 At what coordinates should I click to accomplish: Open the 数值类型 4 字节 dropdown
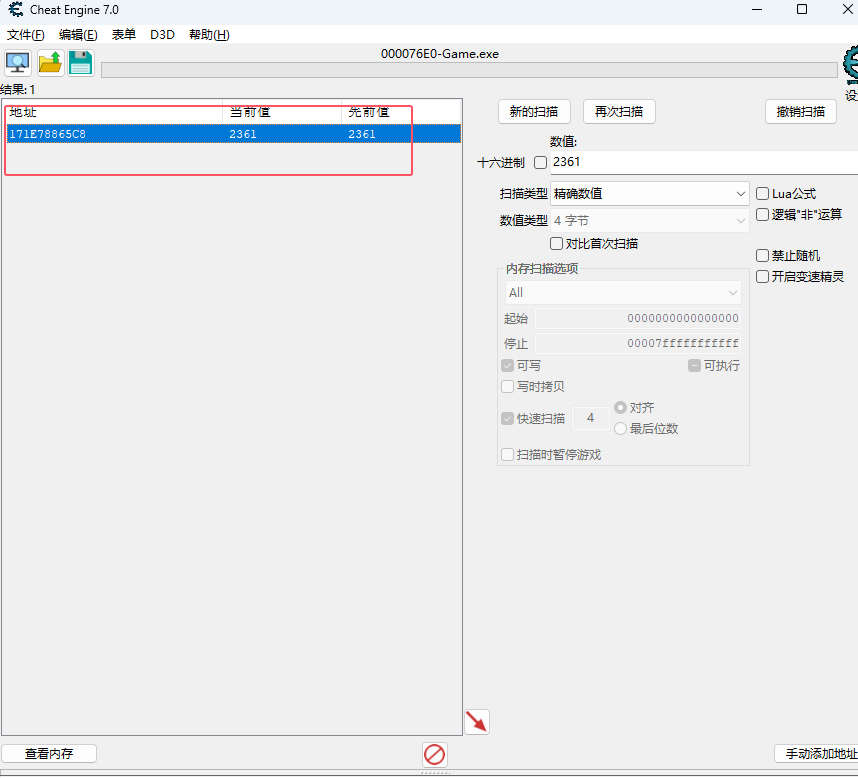pos(650,220)
